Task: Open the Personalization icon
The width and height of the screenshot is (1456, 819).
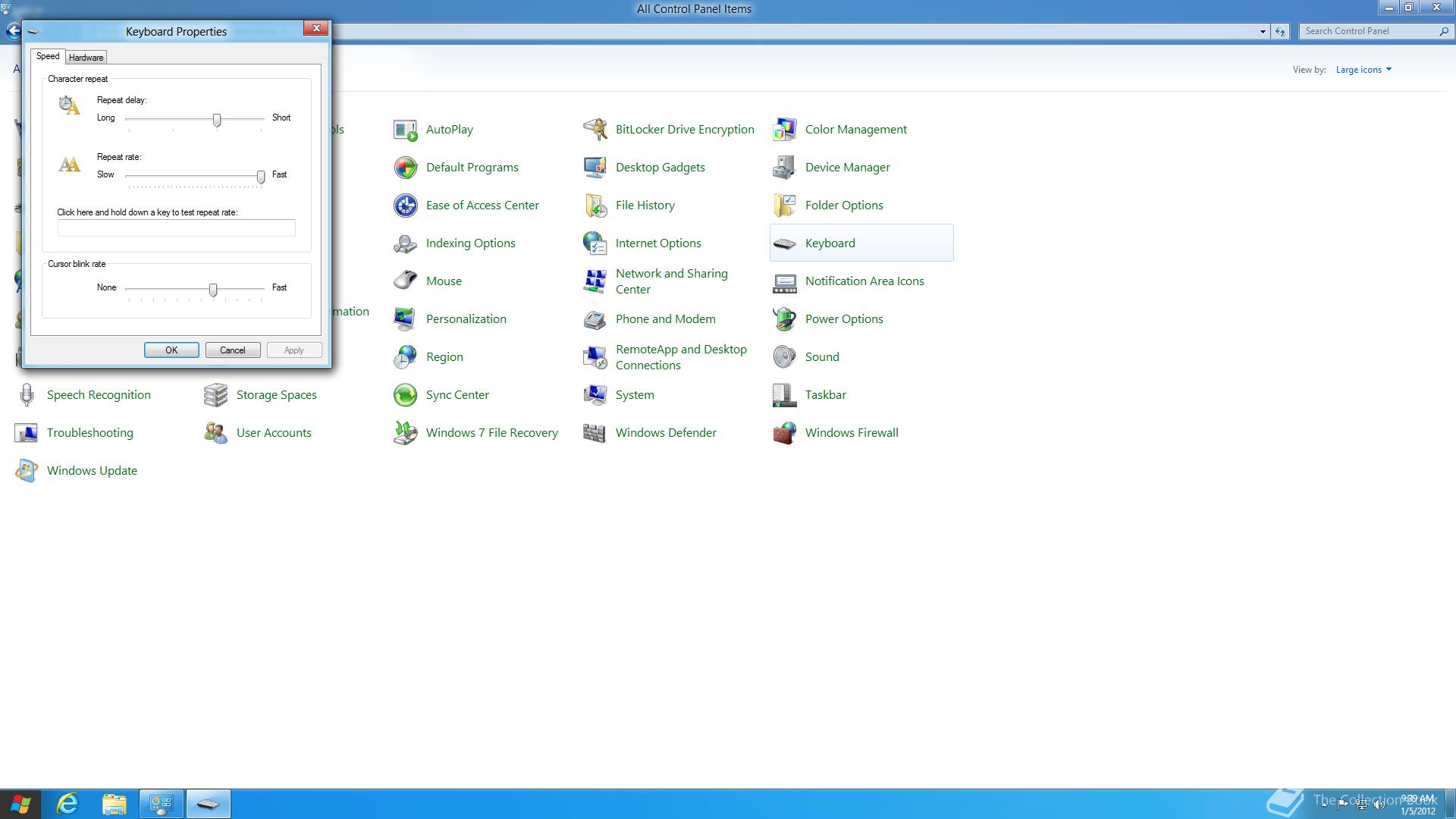Action: (x=406, y=319)
